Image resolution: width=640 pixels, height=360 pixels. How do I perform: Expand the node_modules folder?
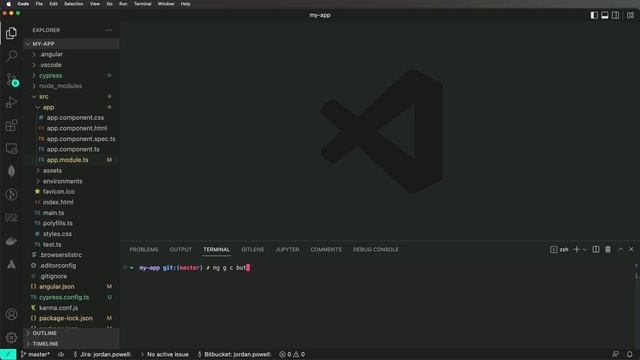tap(71, 86)
